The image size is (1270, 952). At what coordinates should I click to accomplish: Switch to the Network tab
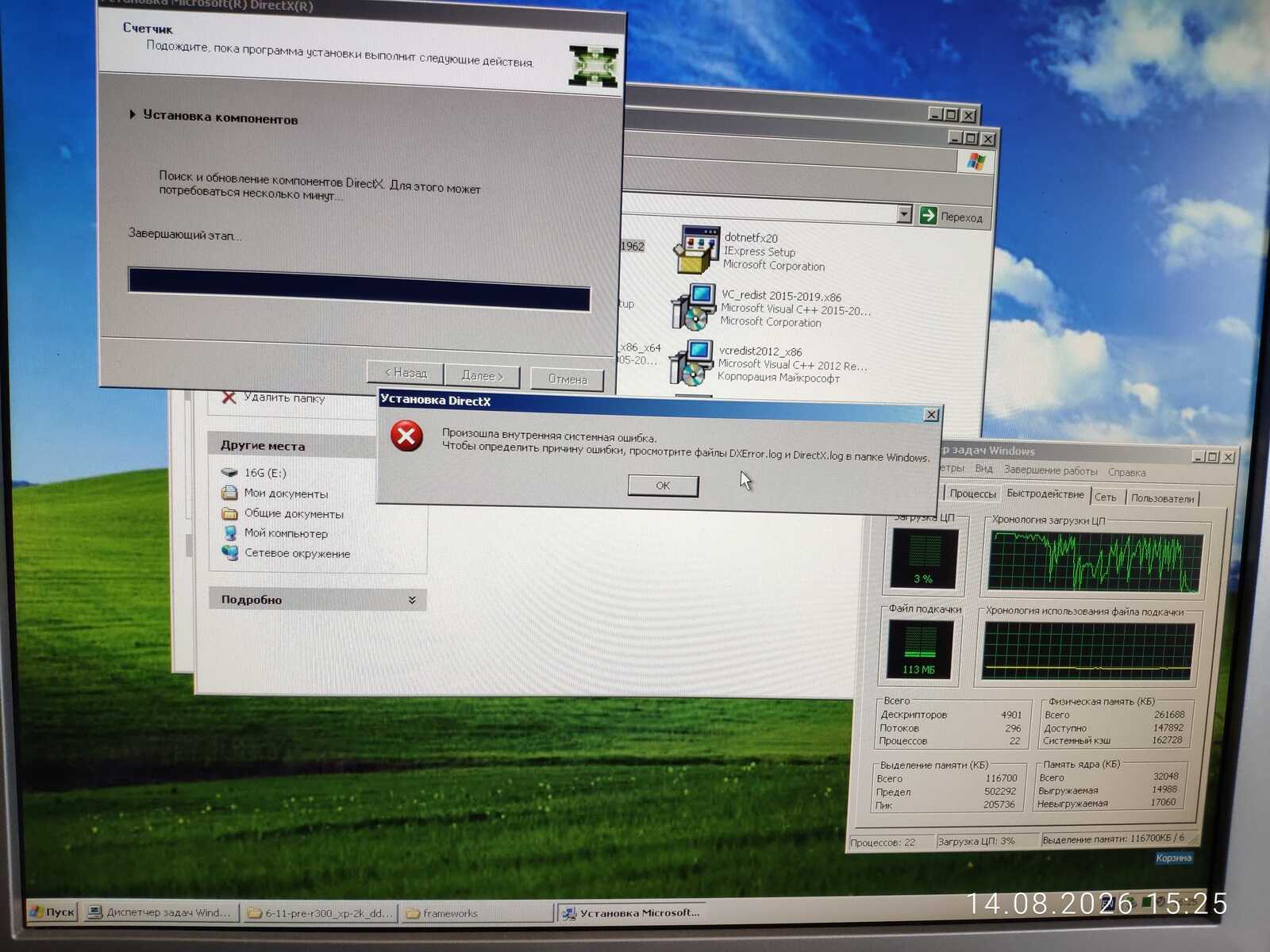tap(1106, 497)
